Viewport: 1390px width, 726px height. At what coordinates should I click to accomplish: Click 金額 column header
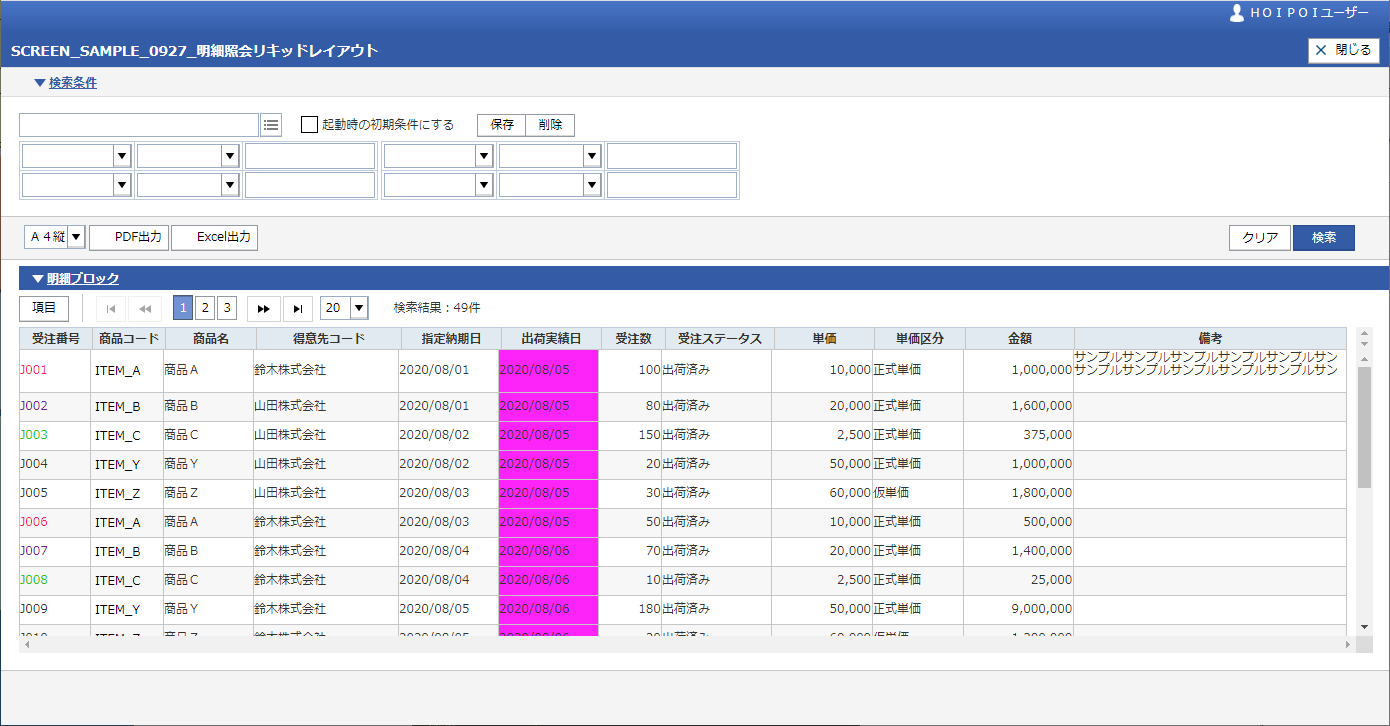click(x=1020, y=339)
